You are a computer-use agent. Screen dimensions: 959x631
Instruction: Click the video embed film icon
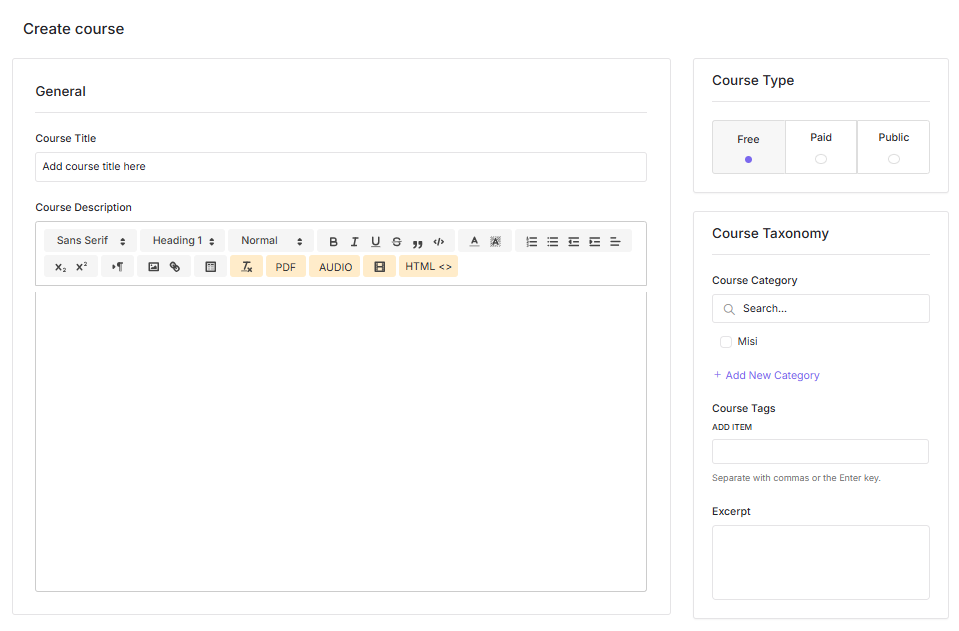pos(379,267)
